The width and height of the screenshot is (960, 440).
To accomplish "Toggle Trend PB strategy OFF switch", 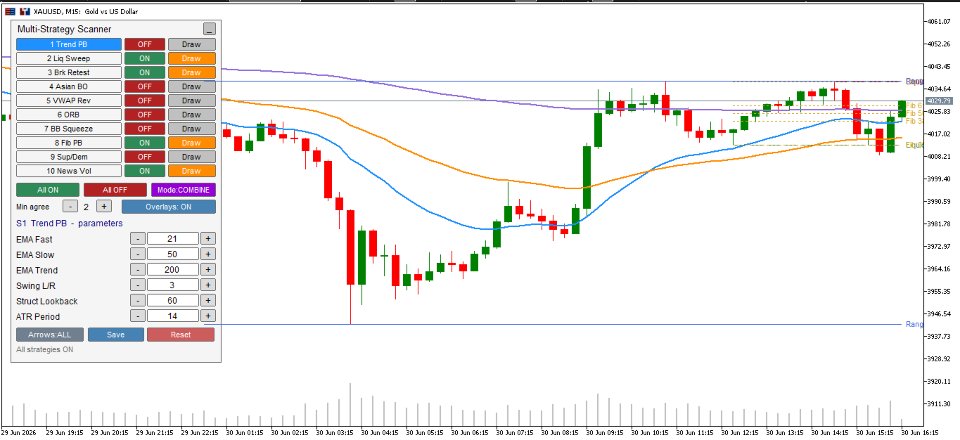I will point(144,44).
